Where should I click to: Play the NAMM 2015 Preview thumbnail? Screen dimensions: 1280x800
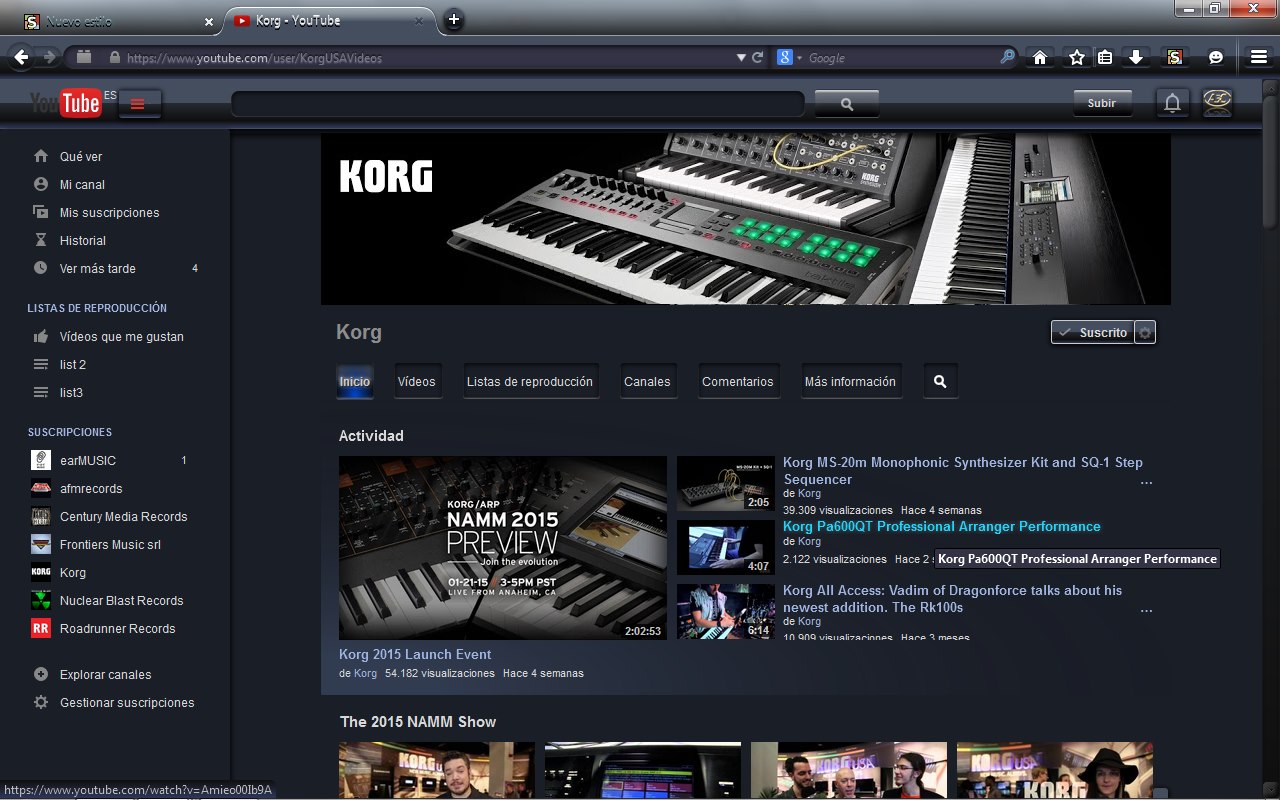coord(502,547)
